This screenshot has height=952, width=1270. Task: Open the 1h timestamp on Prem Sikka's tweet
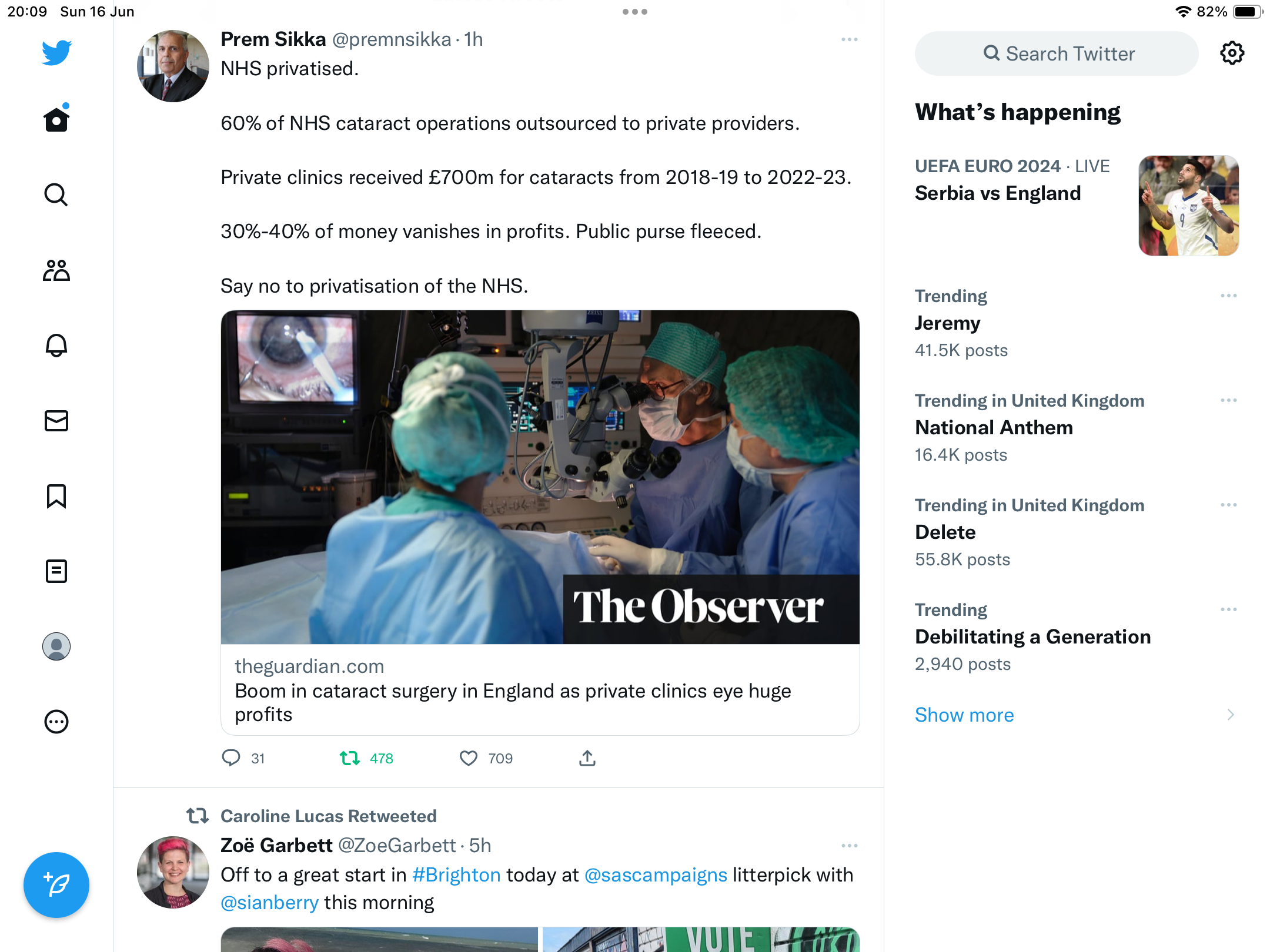tap(473, 39)
